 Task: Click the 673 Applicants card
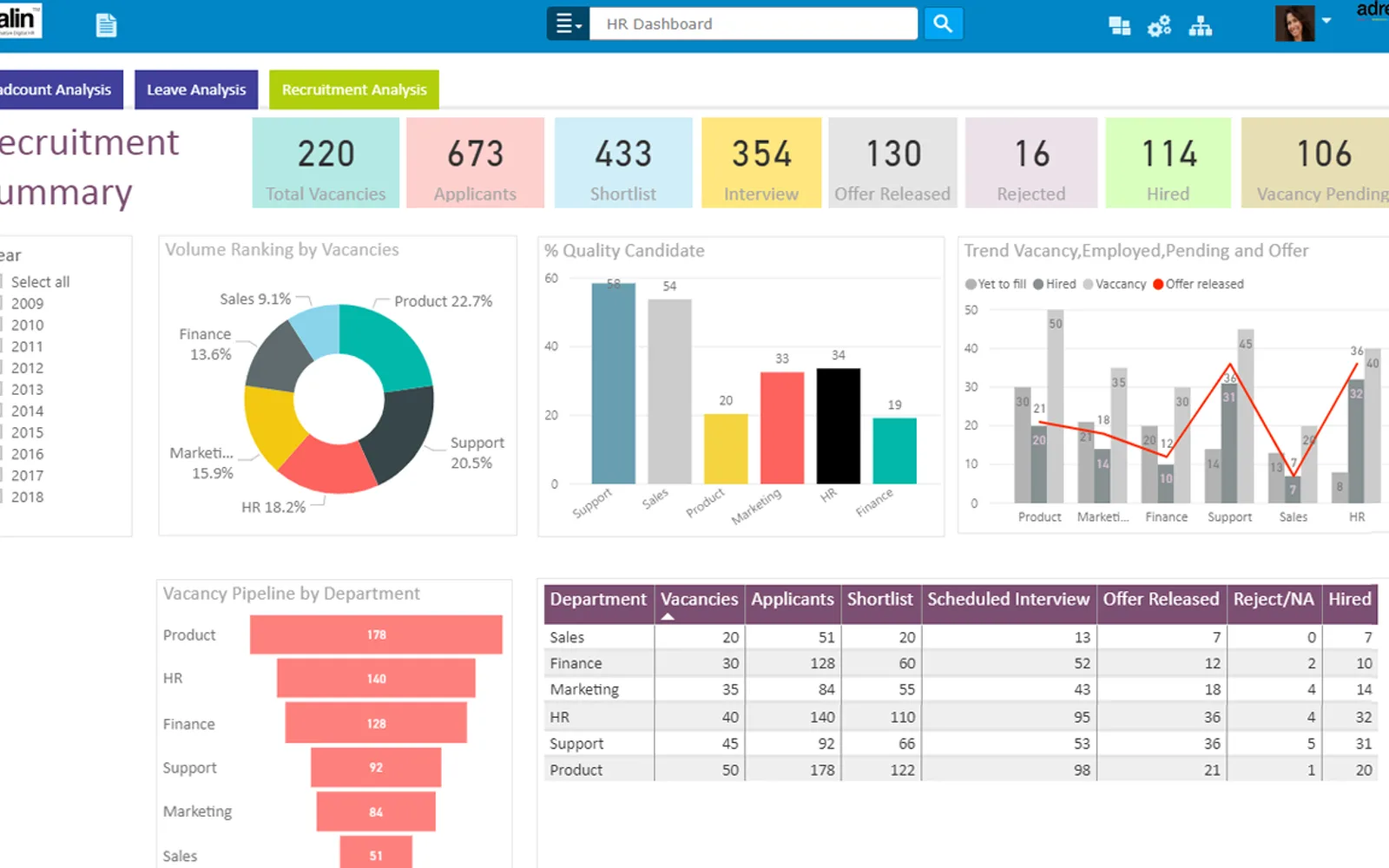[475, 162]
